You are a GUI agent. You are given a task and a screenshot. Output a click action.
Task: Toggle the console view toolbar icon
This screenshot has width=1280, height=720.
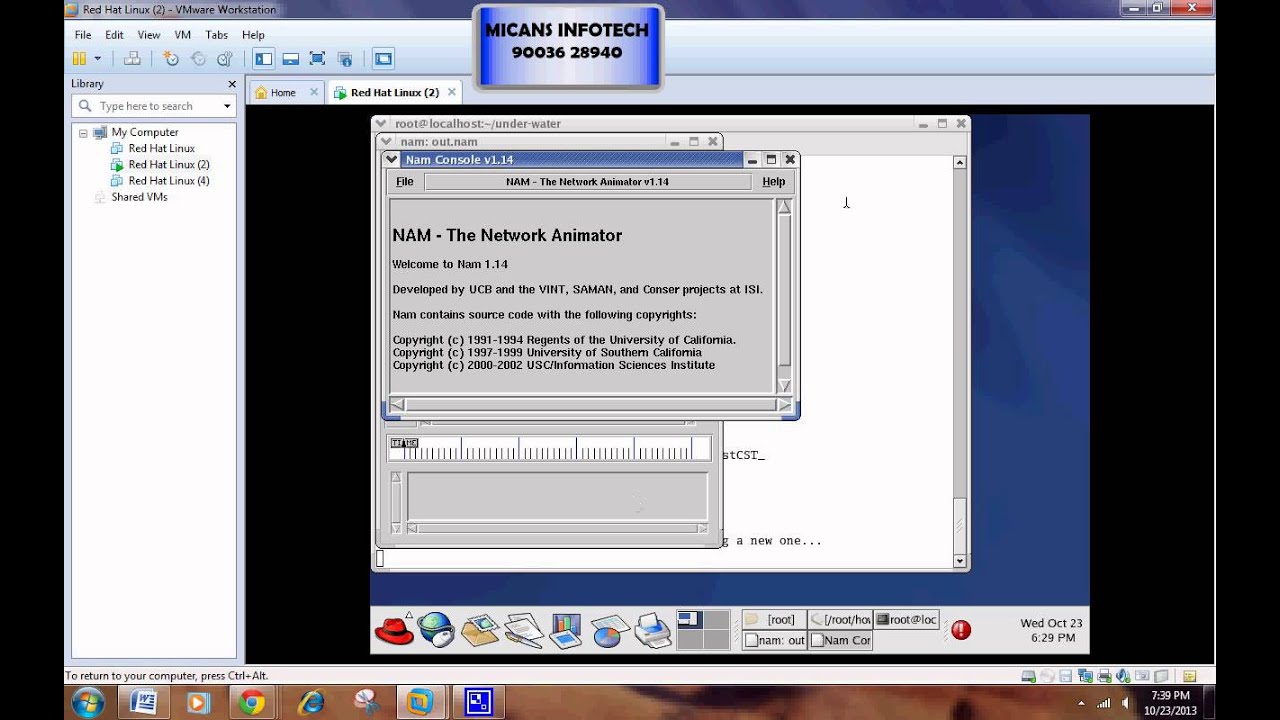point(383,59)
